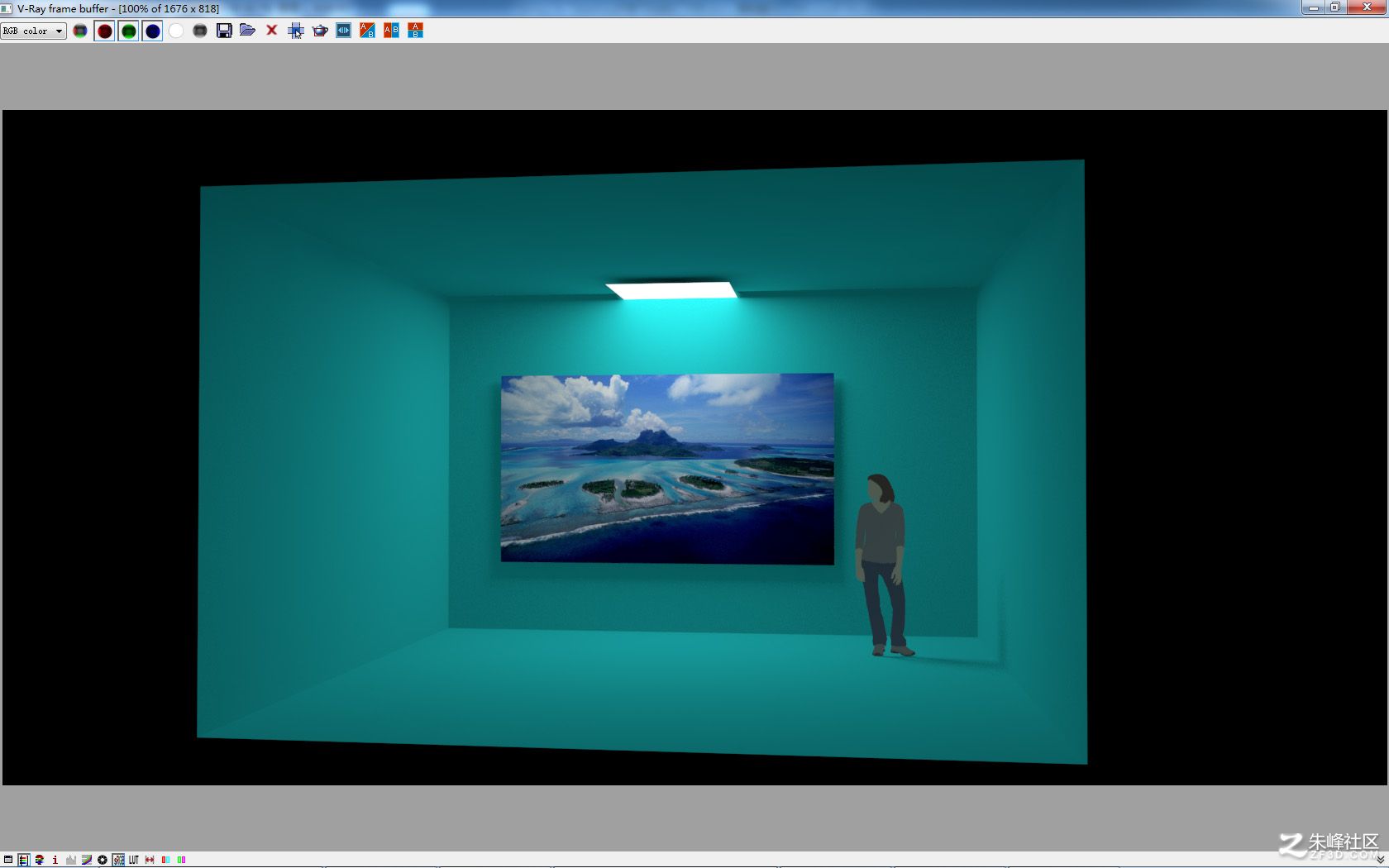Toggle the sRGB display button
This screenshot has width=1389, height=868.
tap(119, 860)
